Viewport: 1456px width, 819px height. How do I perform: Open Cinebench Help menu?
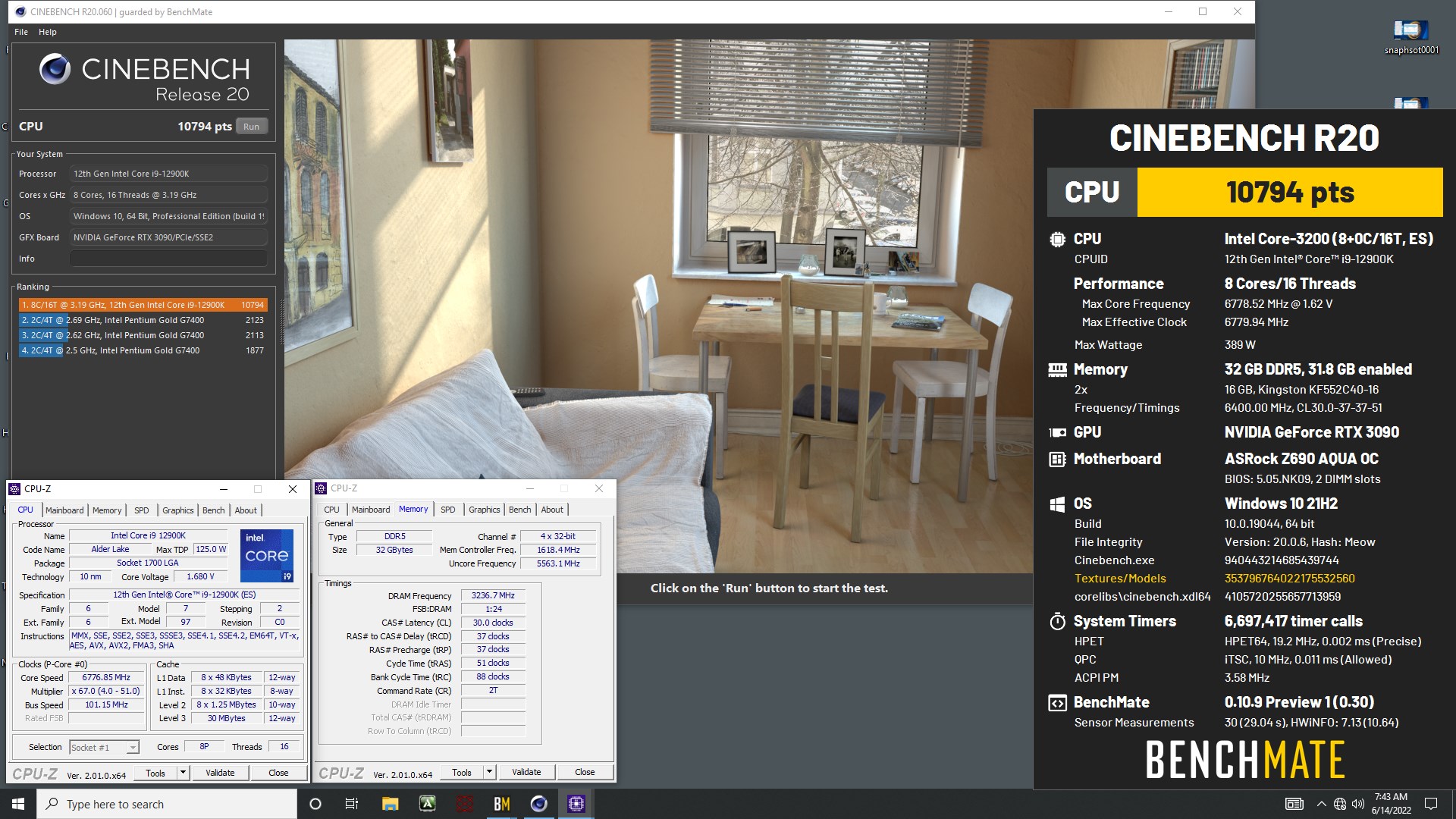(x=48, y=32)
